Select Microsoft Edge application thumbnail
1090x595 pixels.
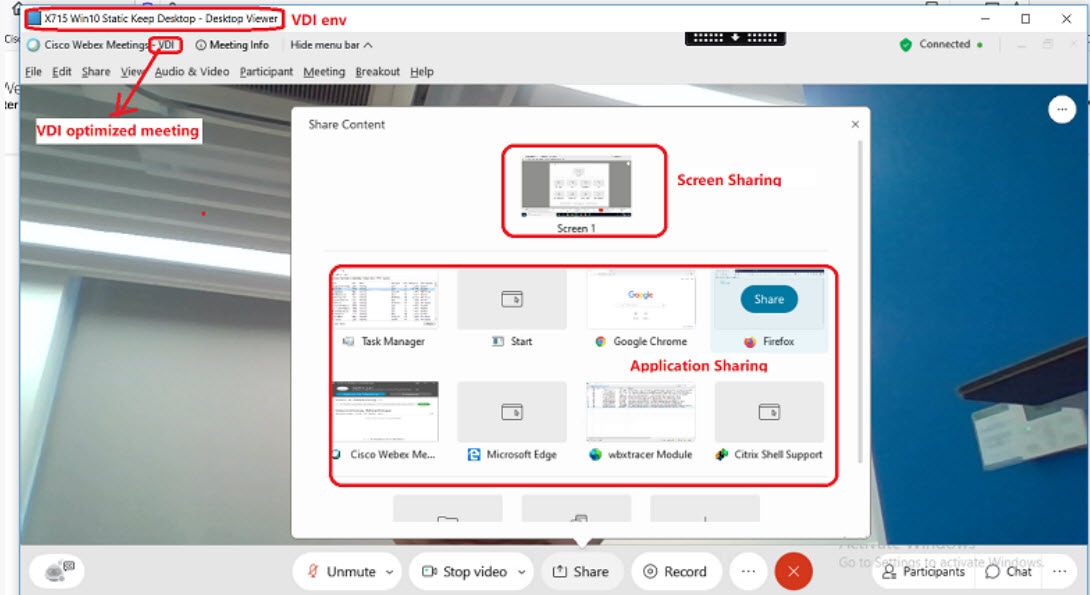tap(512, 411)
